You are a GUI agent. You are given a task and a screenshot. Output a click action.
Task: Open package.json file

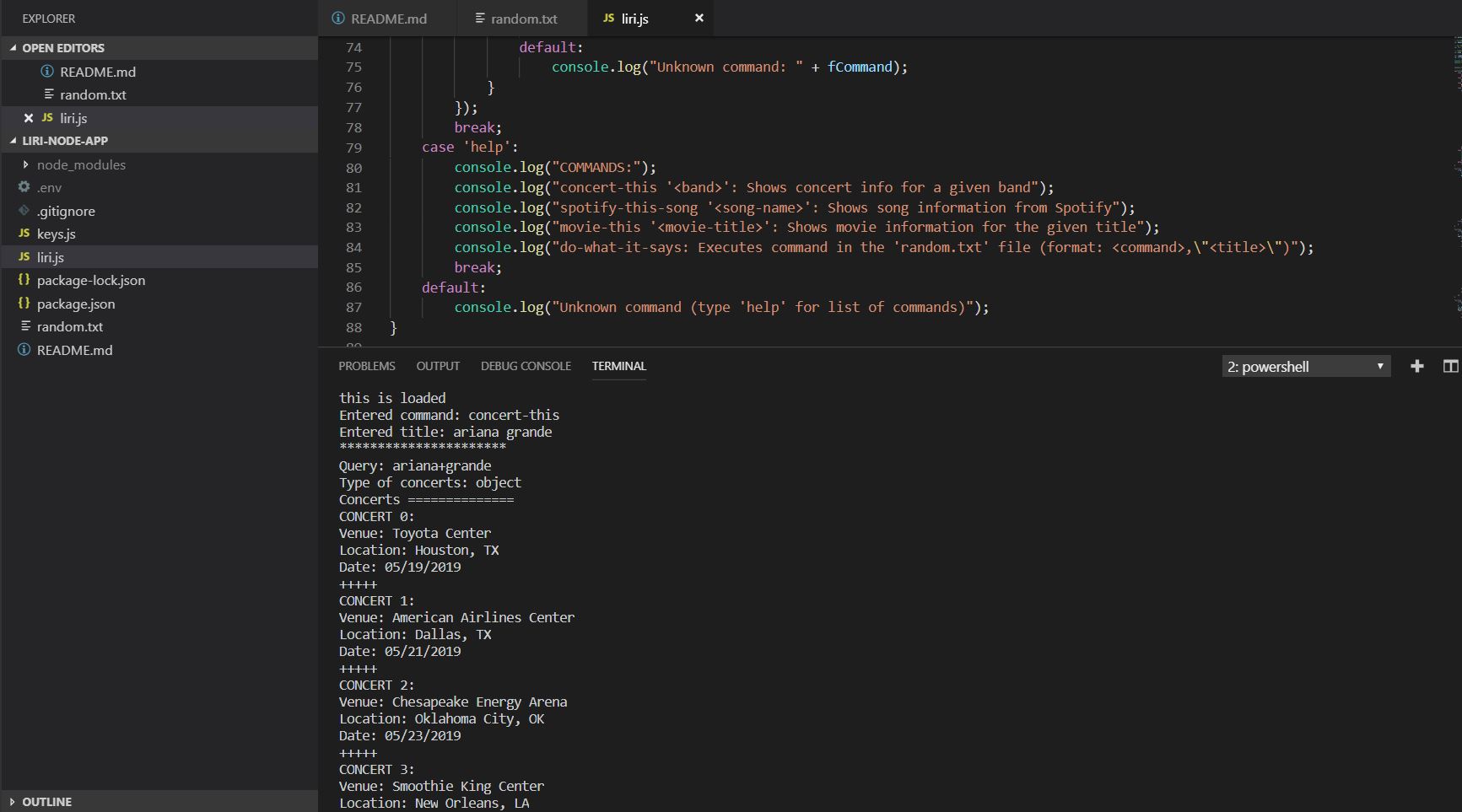tap(76, 304)
